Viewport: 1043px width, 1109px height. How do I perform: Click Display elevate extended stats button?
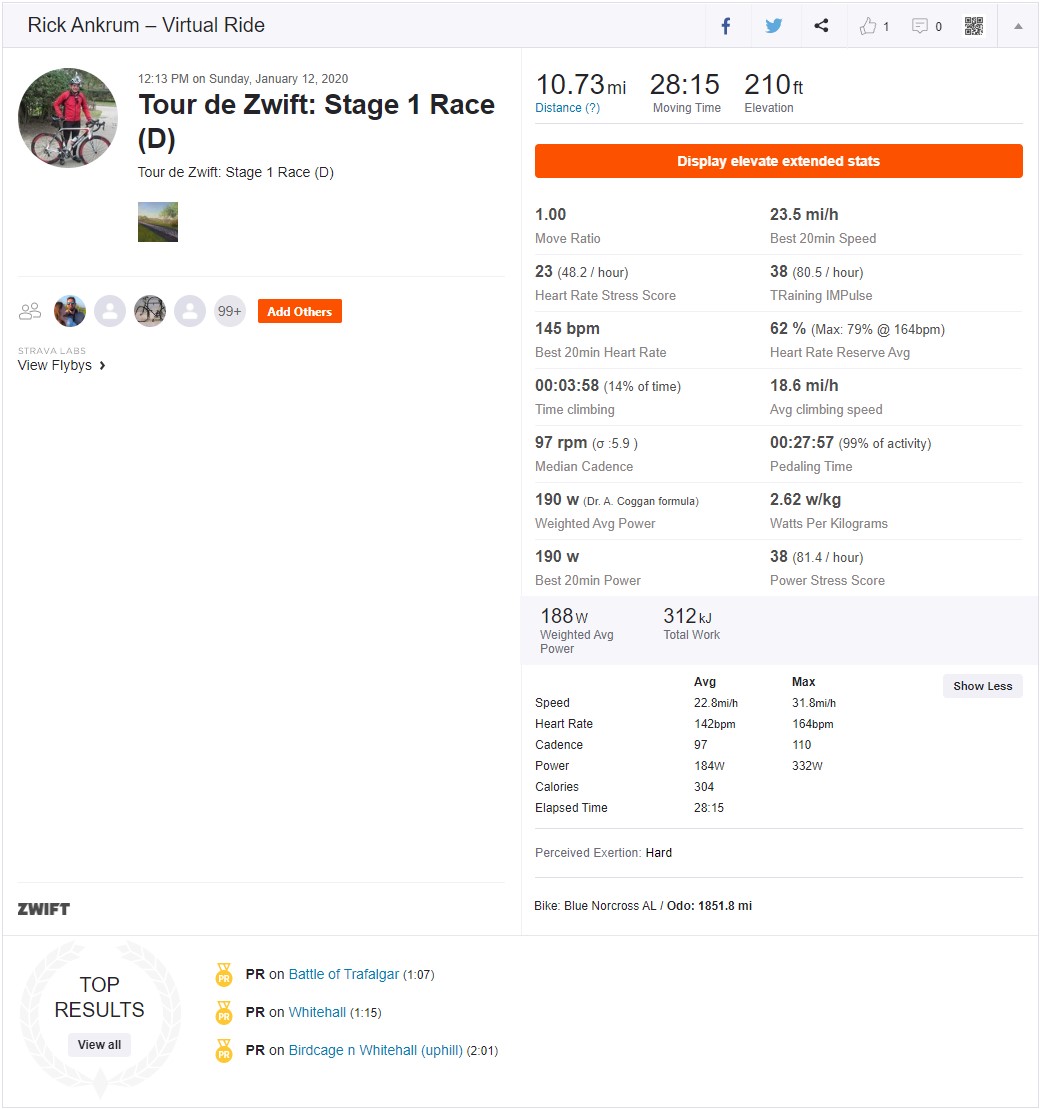tap(779, 161)
